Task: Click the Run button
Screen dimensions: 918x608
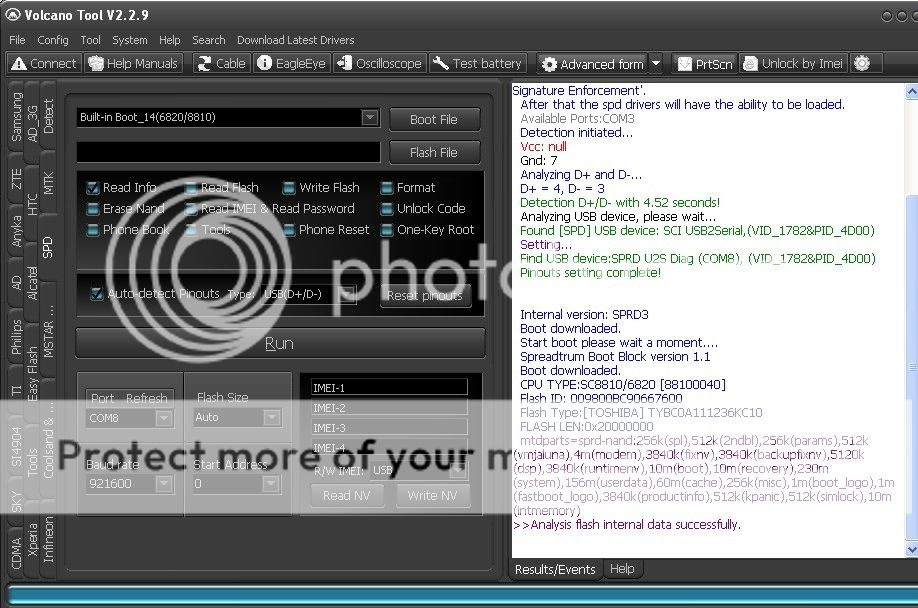Action: pos(280,343)
